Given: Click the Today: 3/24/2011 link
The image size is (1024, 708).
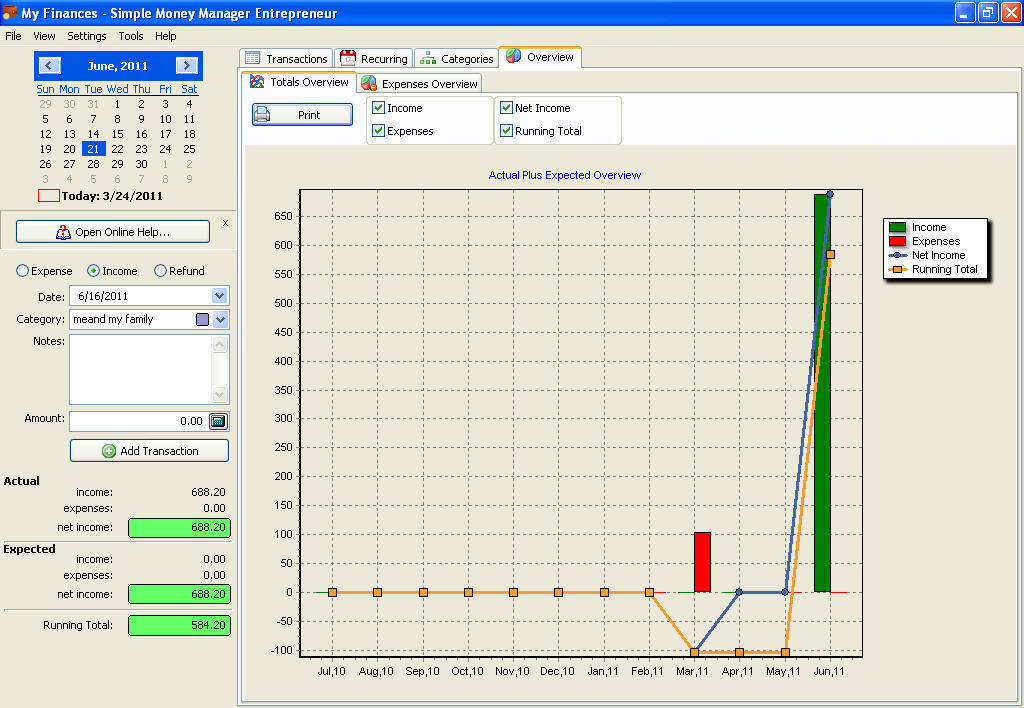Looking at the screenshot, I should [112, 196].
